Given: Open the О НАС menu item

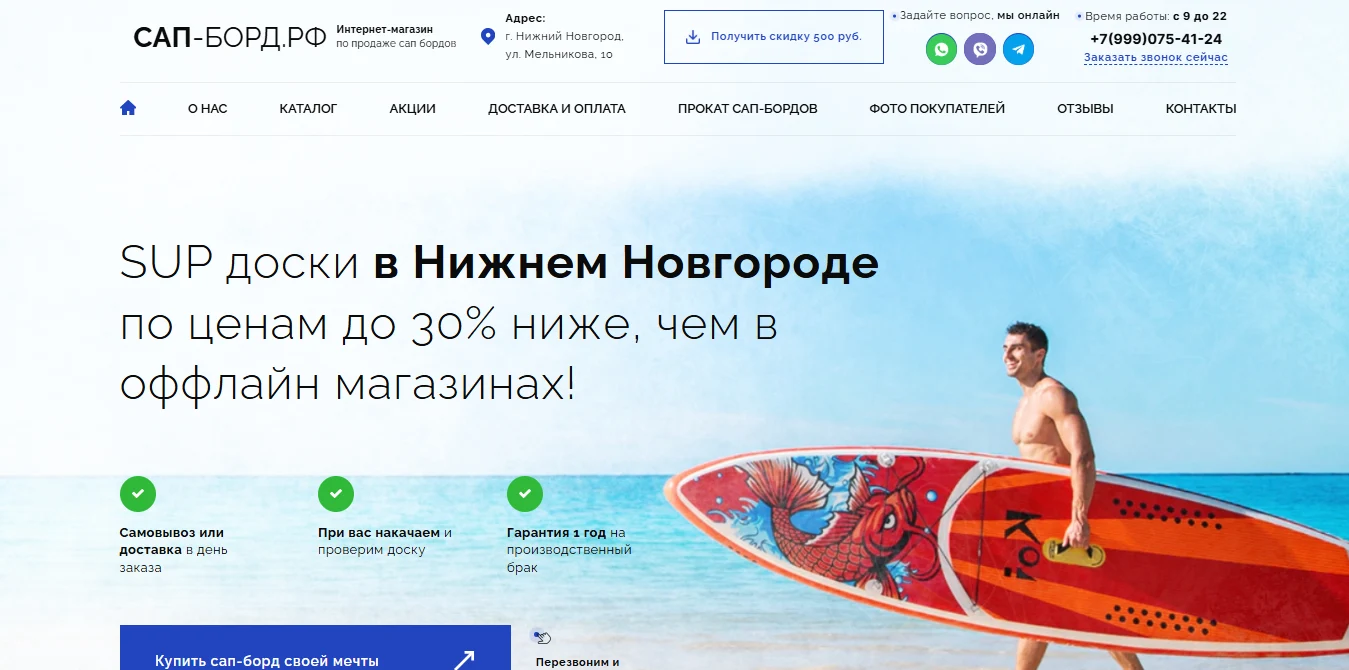Looking at the screenshot, I should 208,108.
